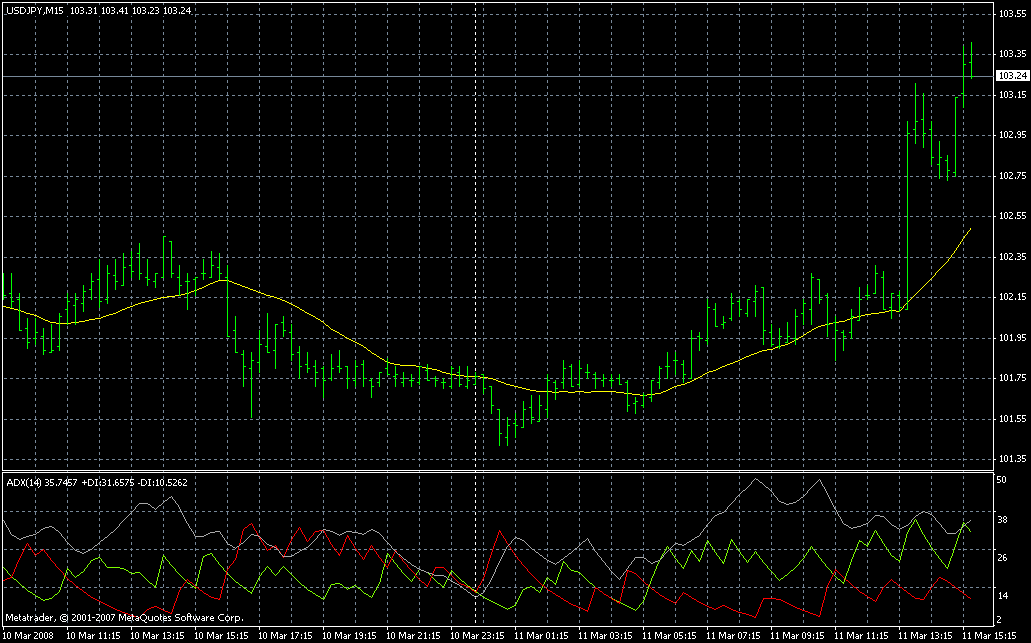Image resolution: width=1031 pixels, height=643 pixels.
Task: Click the USDJPY,M15 chart title text
Action: click(x=35, y=10)
